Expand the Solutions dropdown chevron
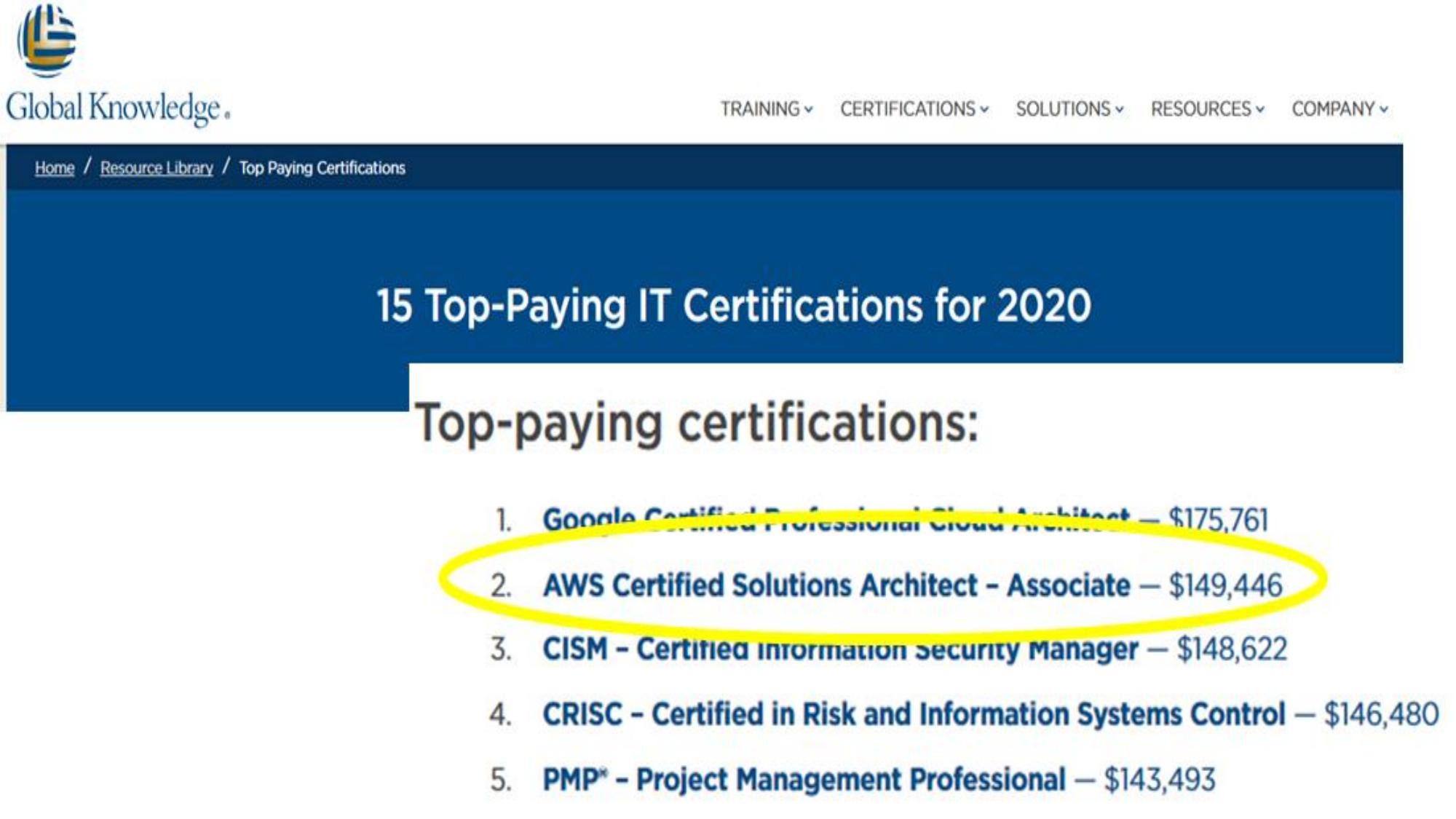Screen dimensions: 1456x819 point(1120,110)
